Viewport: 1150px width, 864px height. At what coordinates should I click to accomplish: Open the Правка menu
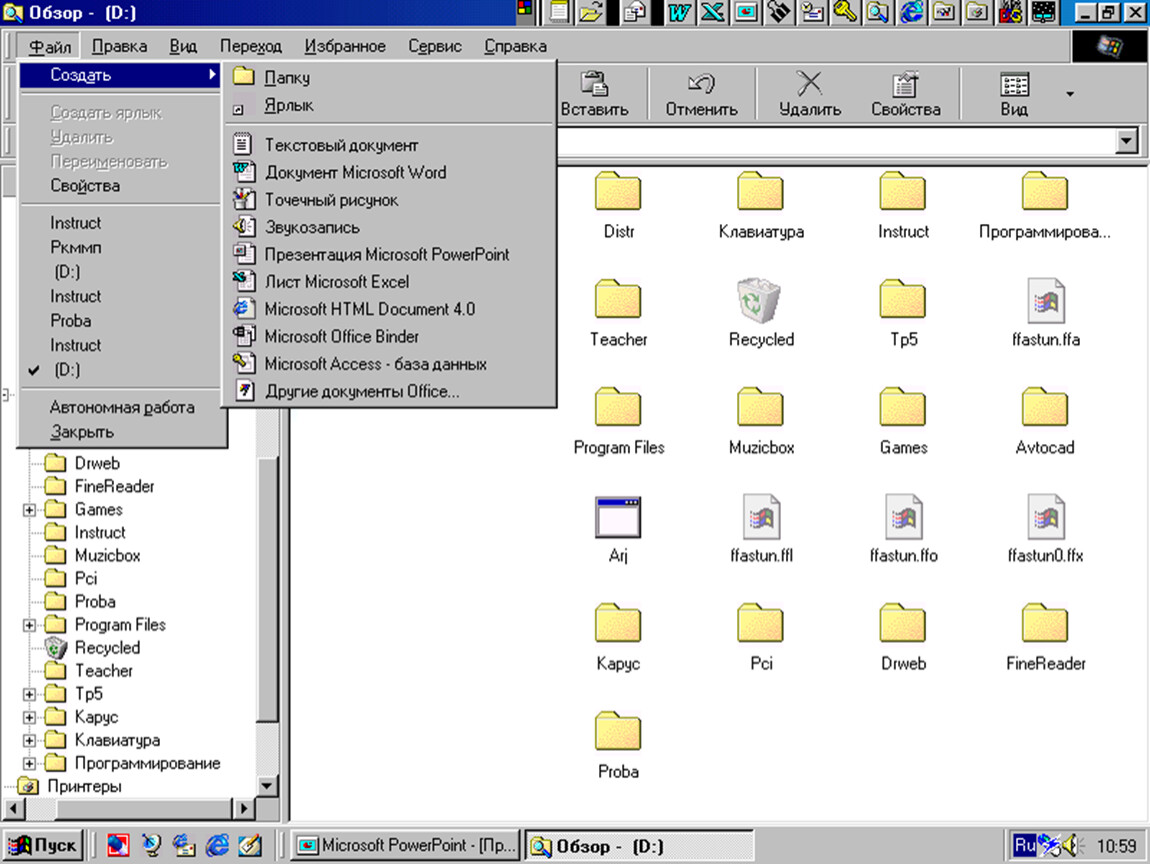pyautogui.click(x=120, y=46)
